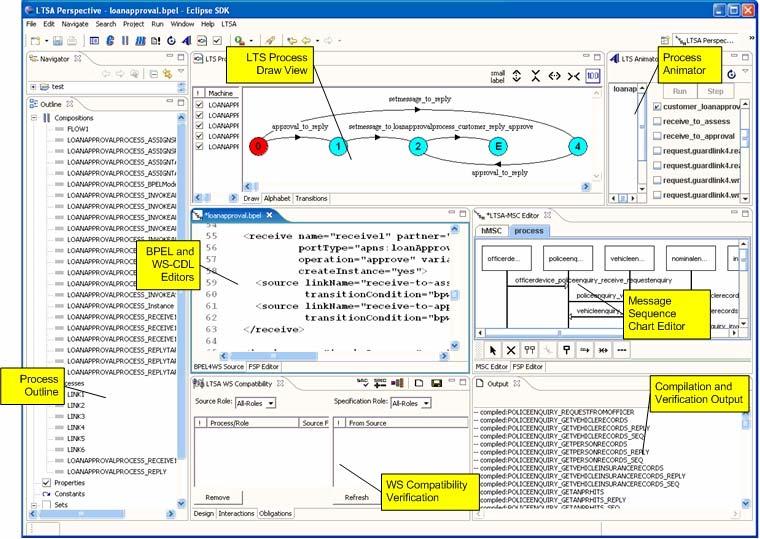Click horizontal compress icon in LTS draw view

point(574,76)
